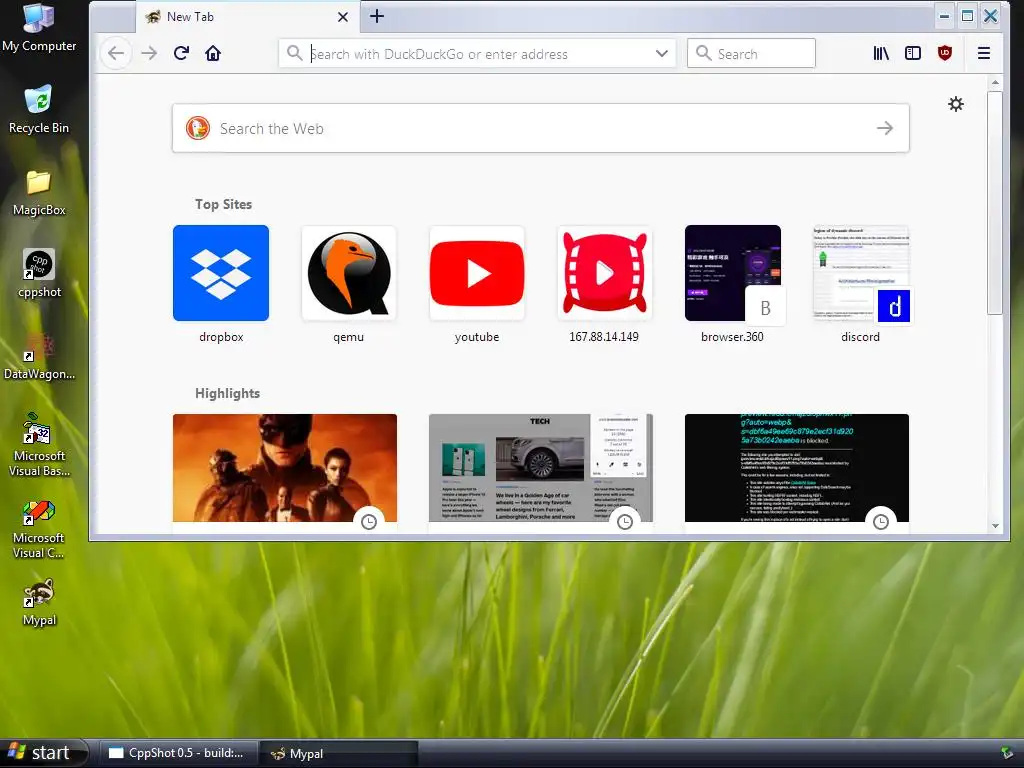
Task: Open a new tab with plus button
Action: click(x=377, y=16)
